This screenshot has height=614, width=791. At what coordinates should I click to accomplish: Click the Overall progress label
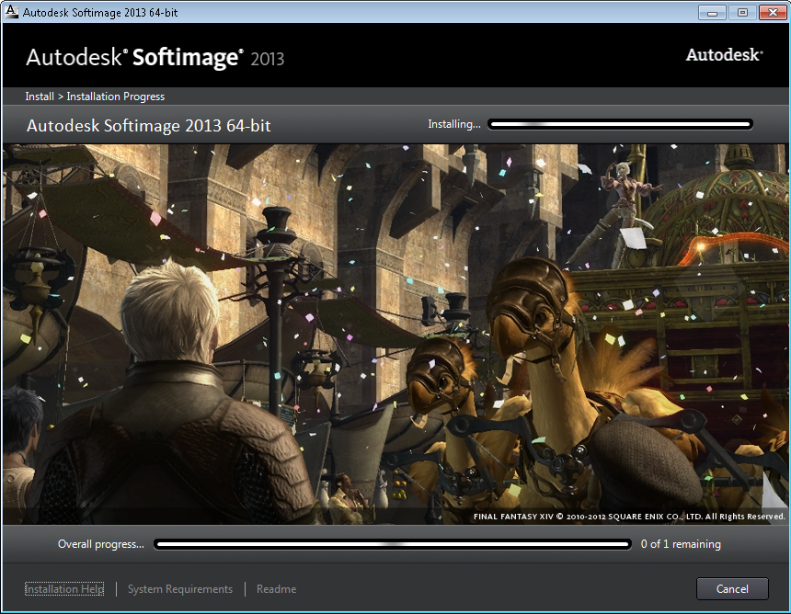[x=100, y=545]
